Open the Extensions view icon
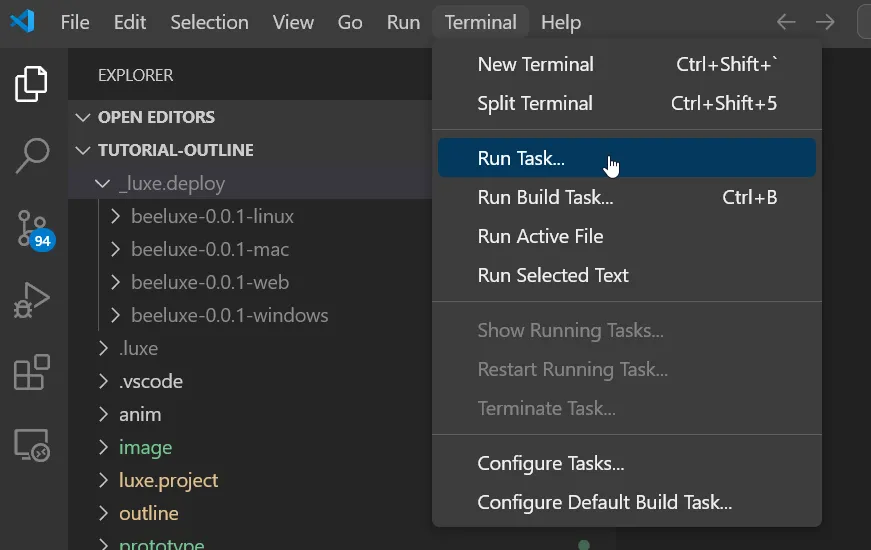The image size is (871, 550). 32,373
